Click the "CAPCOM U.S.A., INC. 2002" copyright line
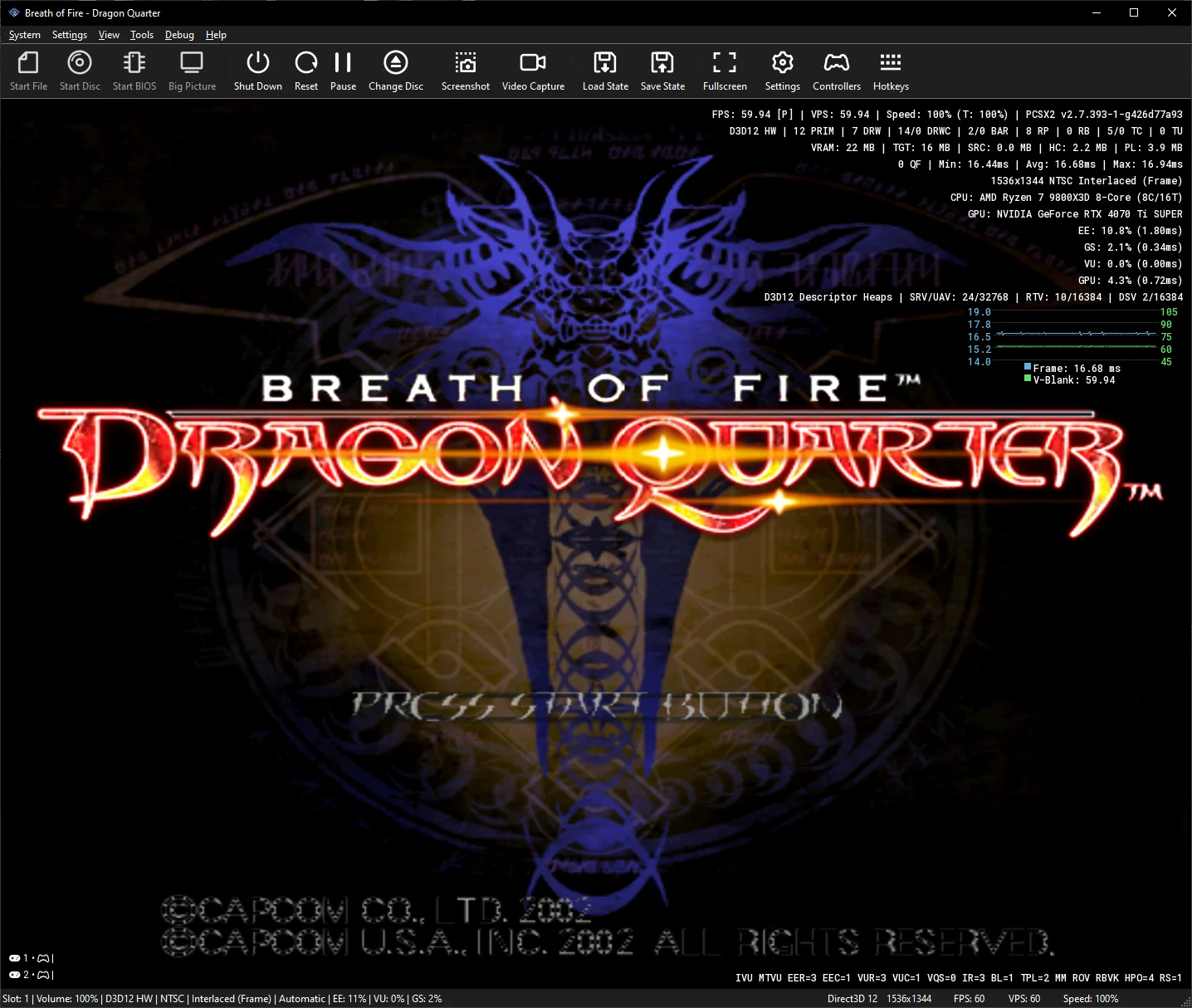1192x1008 pixels. (398, 942)
